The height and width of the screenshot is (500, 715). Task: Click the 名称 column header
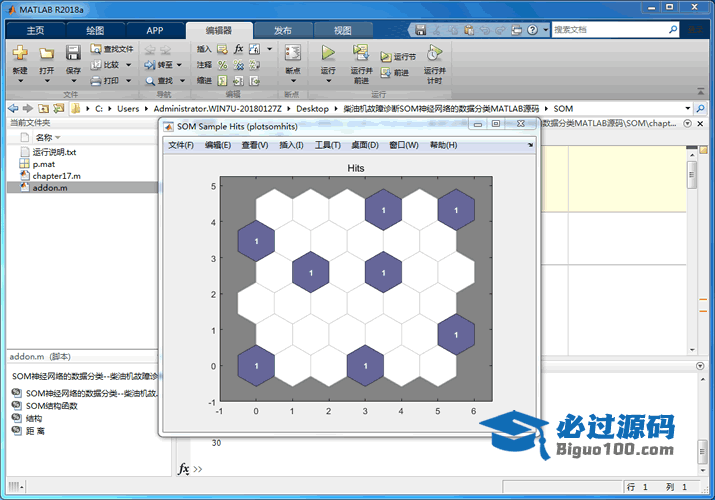(44, 137)
